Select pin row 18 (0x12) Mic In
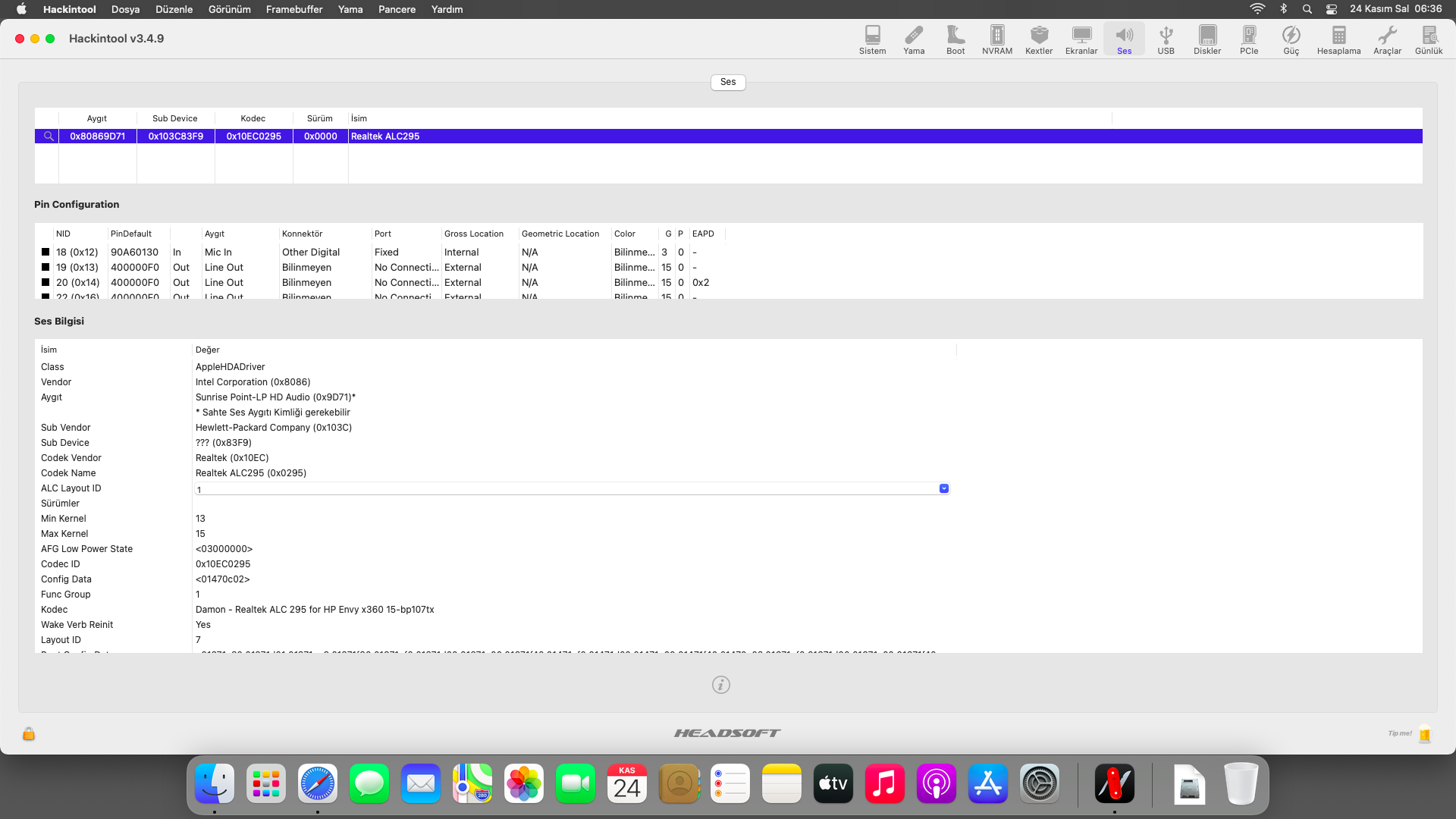 click(x=227, y=253)
